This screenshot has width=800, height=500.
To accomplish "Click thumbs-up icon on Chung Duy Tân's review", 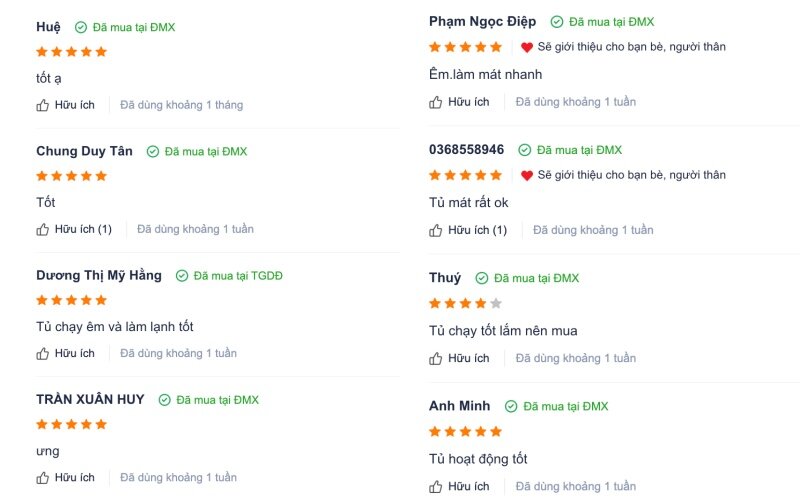I will point(42,230).
